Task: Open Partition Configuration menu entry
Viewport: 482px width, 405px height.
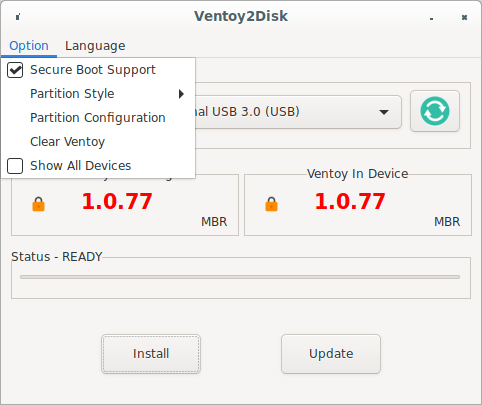Action: click(98, 118)
